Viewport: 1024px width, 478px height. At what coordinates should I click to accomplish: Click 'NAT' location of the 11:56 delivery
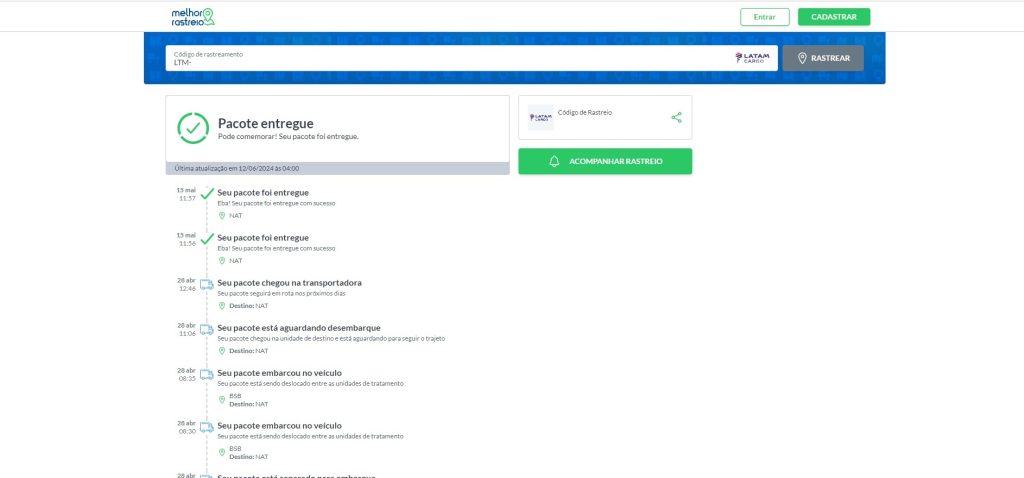pyautogui.click(x=236, y=261)
